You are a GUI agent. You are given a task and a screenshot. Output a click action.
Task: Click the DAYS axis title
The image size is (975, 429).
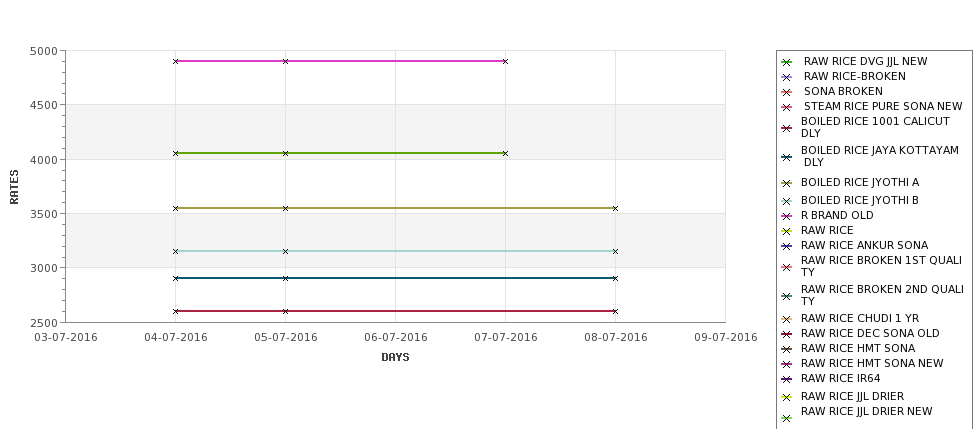coord(395,357)
